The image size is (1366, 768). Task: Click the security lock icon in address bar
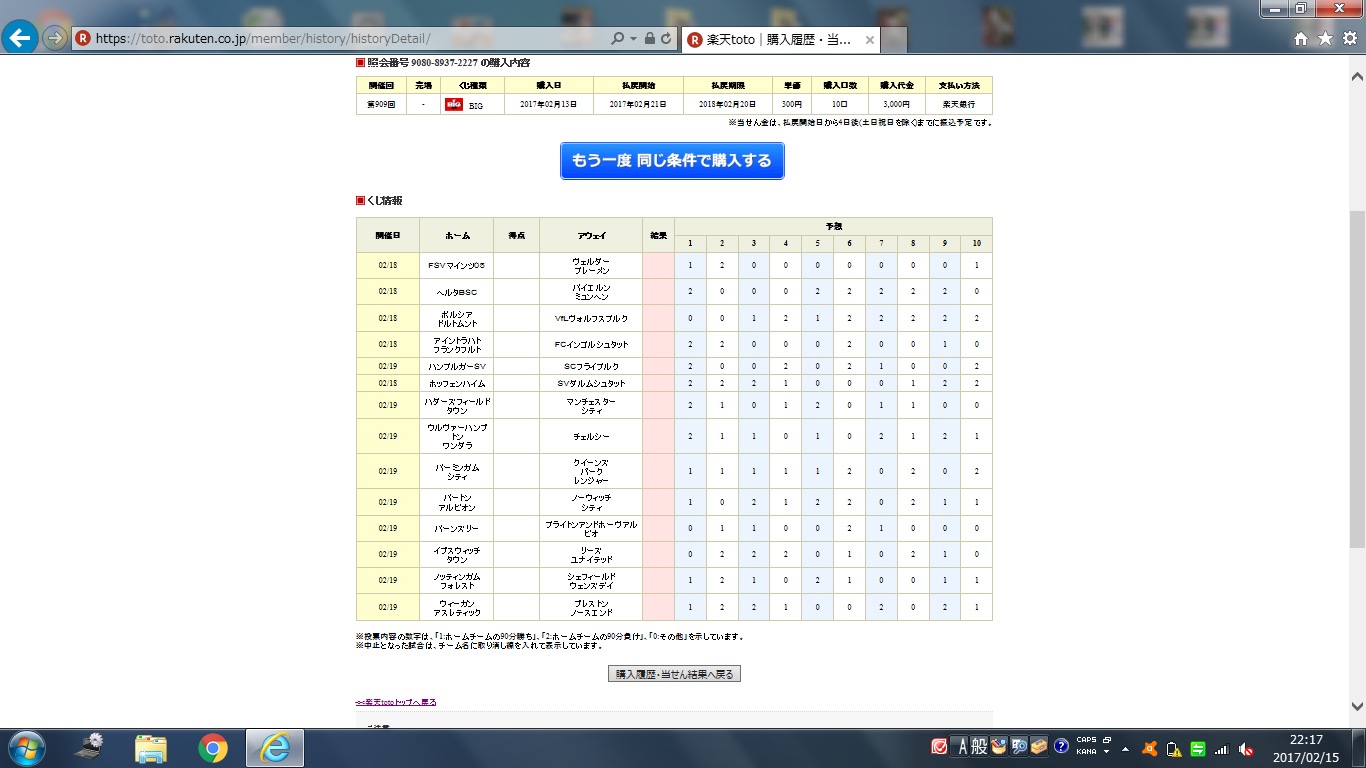click(x=649, y=39)
